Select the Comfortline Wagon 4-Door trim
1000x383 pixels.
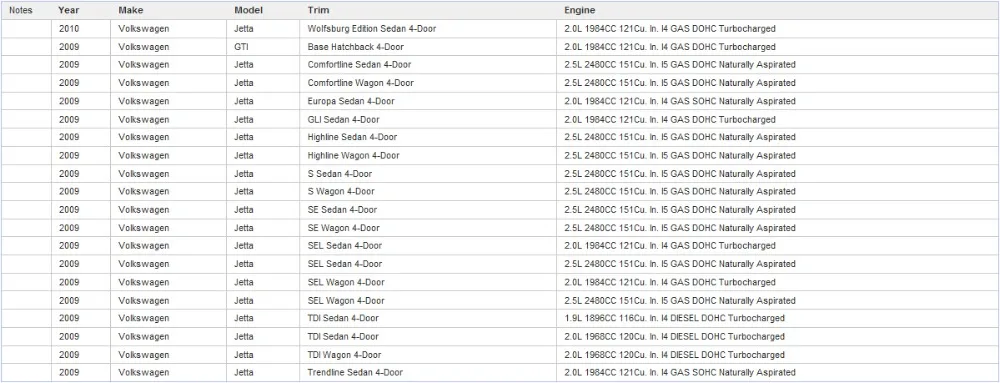[360, 83]
